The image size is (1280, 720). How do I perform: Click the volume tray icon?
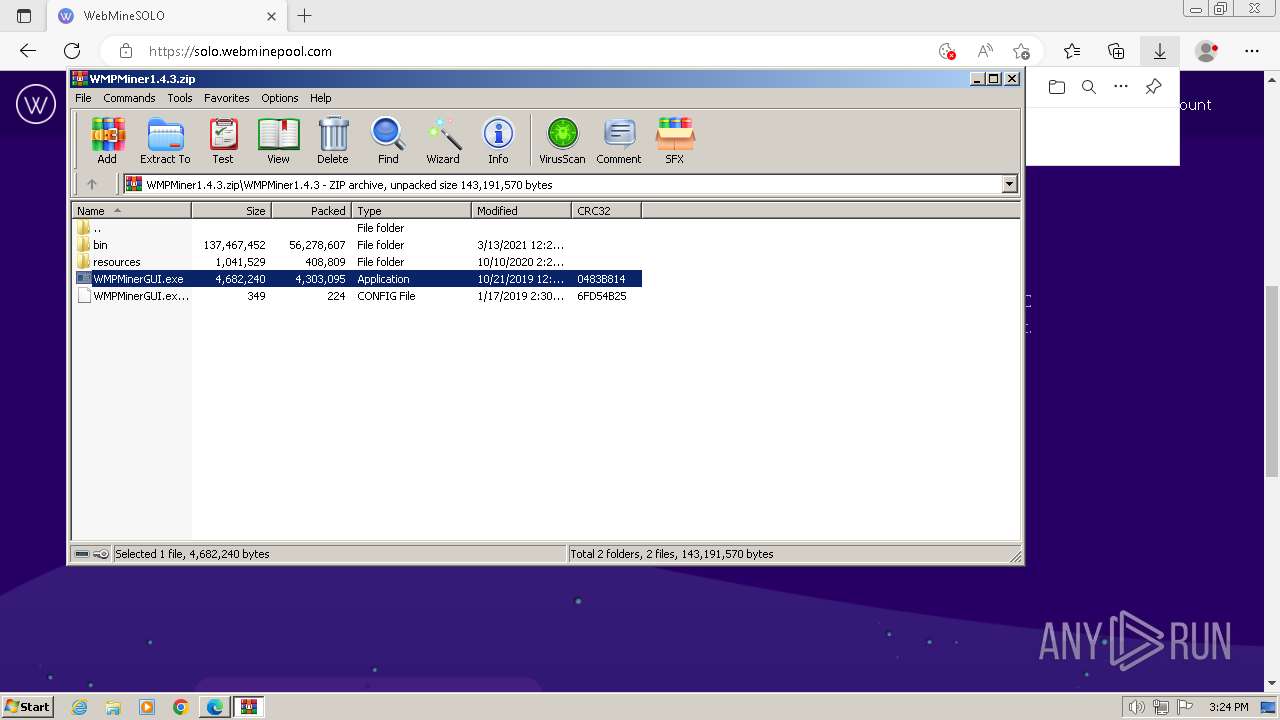coord(1137,707)
